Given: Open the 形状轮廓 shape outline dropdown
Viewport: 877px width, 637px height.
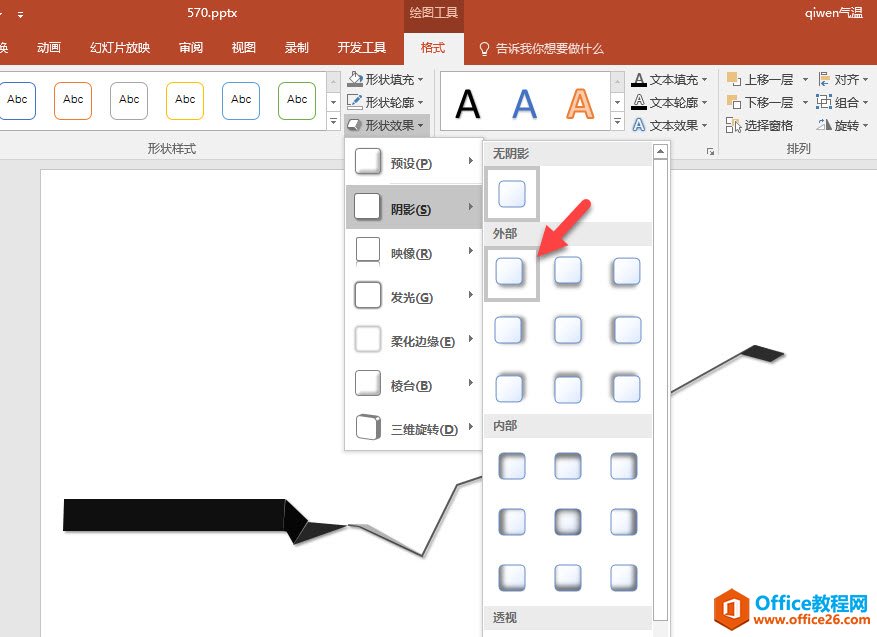Looking at the screenshot, I should 386,102.
